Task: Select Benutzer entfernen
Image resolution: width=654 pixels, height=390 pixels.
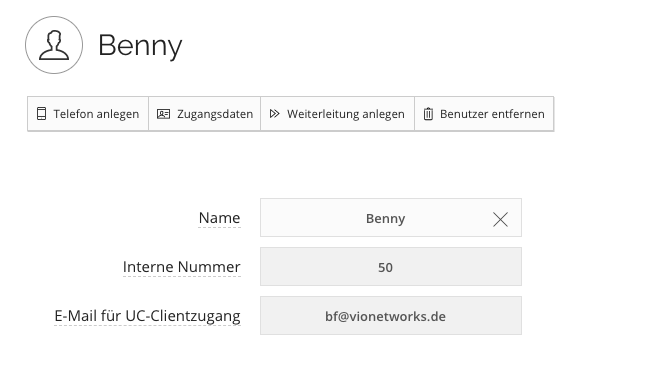Action: click(x=484, y=114)
